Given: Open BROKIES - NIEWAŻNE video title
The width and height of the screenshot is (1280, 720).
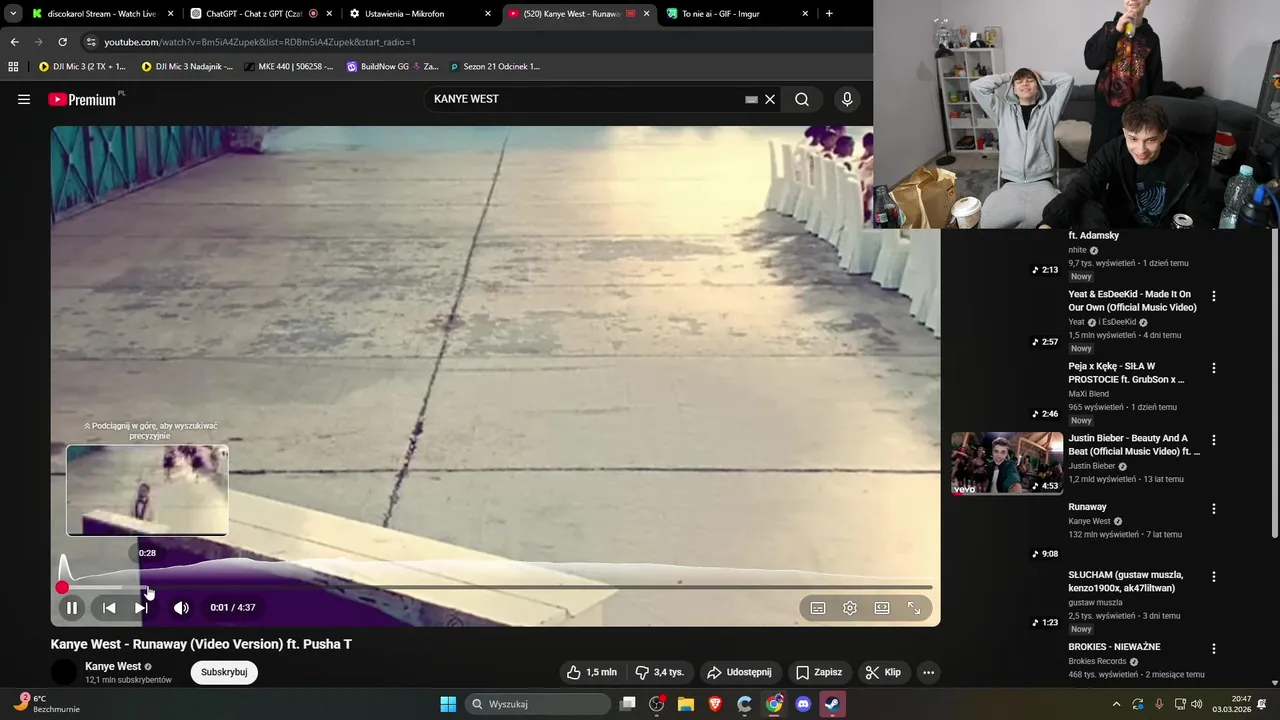Looking at the screenshot, I should click(1114, 647).
